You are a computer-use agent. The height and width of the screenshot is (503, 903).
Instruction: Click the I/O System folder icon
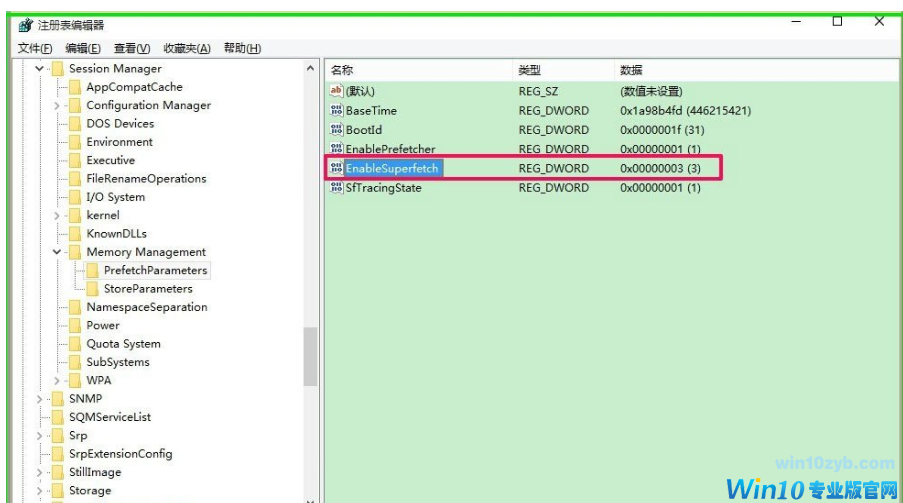pos(75,197)
